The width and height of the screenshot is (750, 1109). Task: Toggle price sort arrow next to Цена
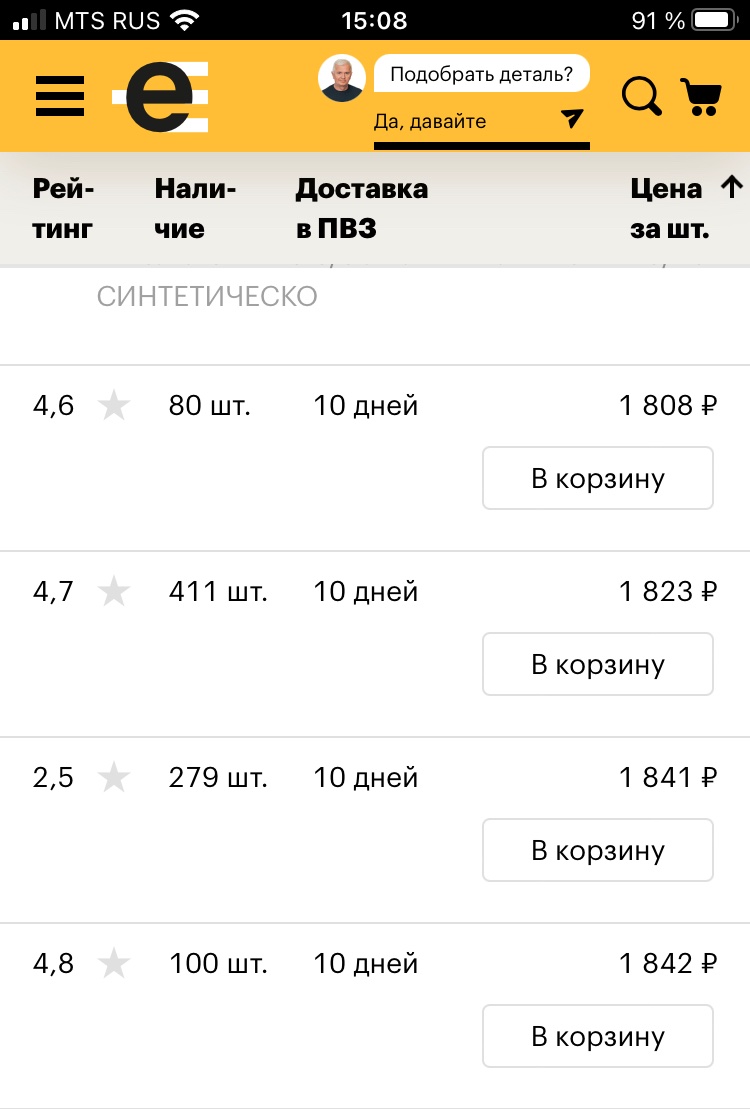(732, 187)
